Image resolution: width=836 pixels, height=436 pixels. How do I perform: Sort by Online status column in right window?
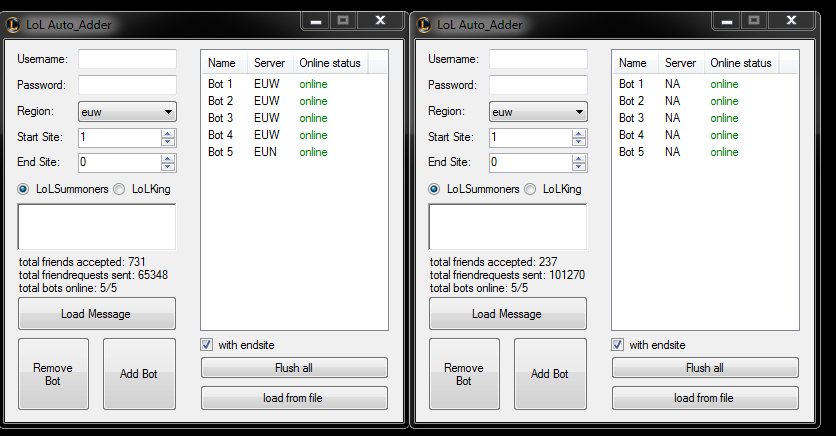pos(742,63)
